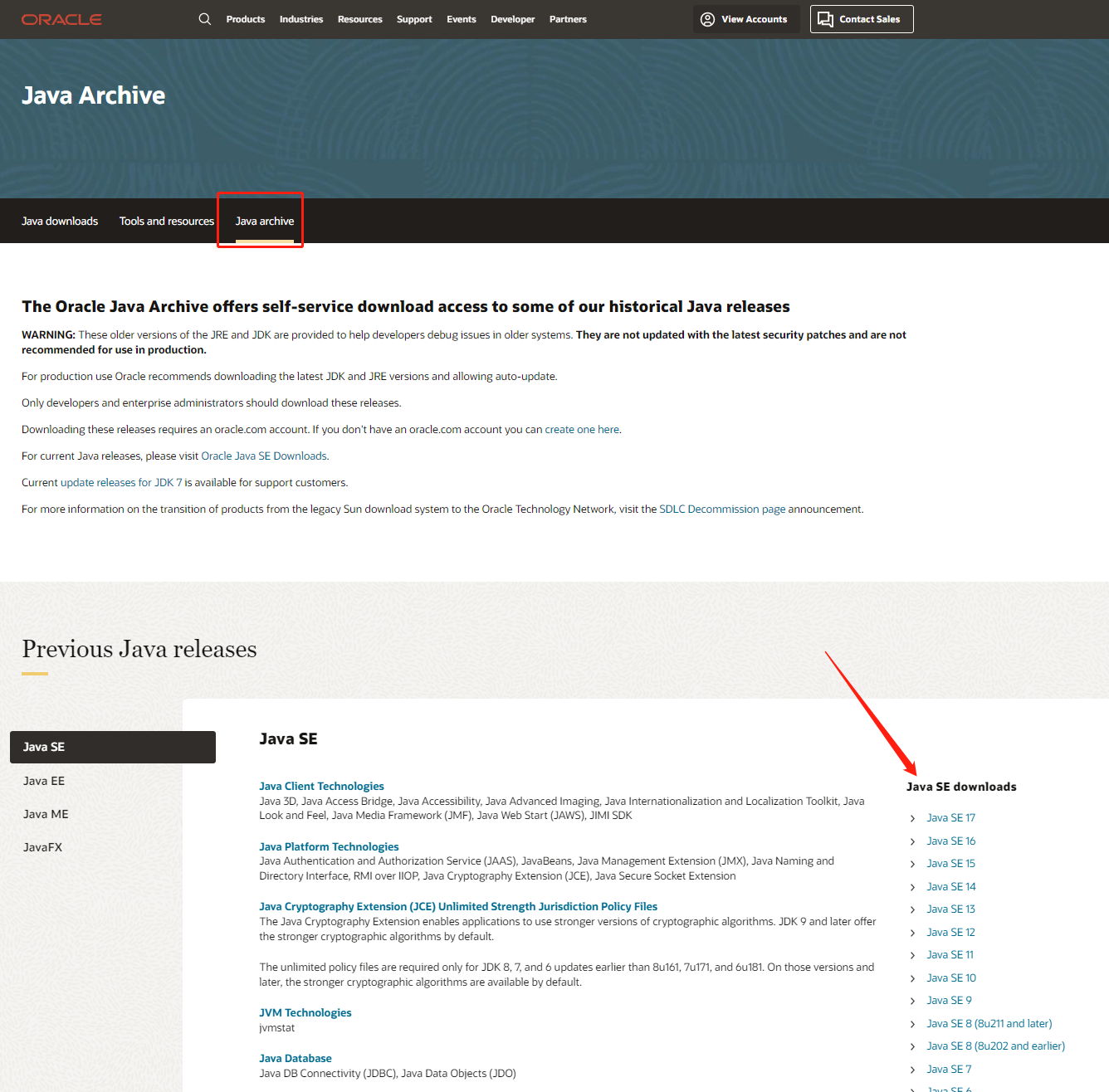Open the Developer menu

pos(513,19)
